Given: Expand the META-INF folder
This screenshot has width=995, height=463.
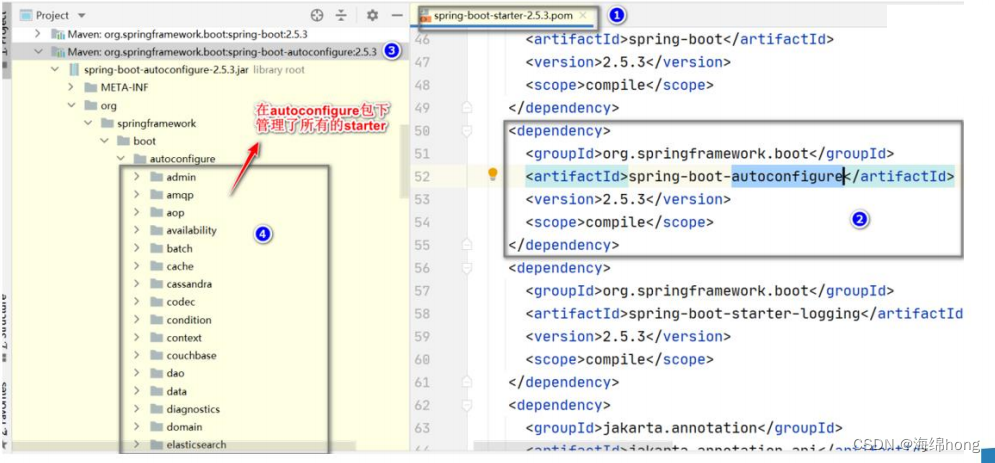Looking at the screenshot, I should [x=71, y=88].
